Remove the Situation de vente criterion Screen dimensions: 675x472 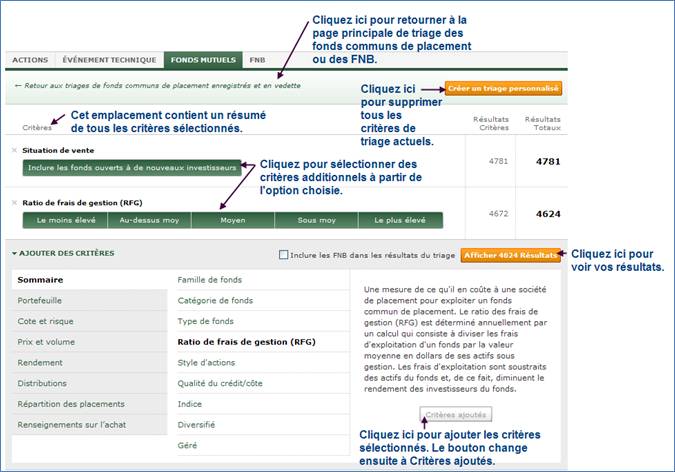pos(14,150)
